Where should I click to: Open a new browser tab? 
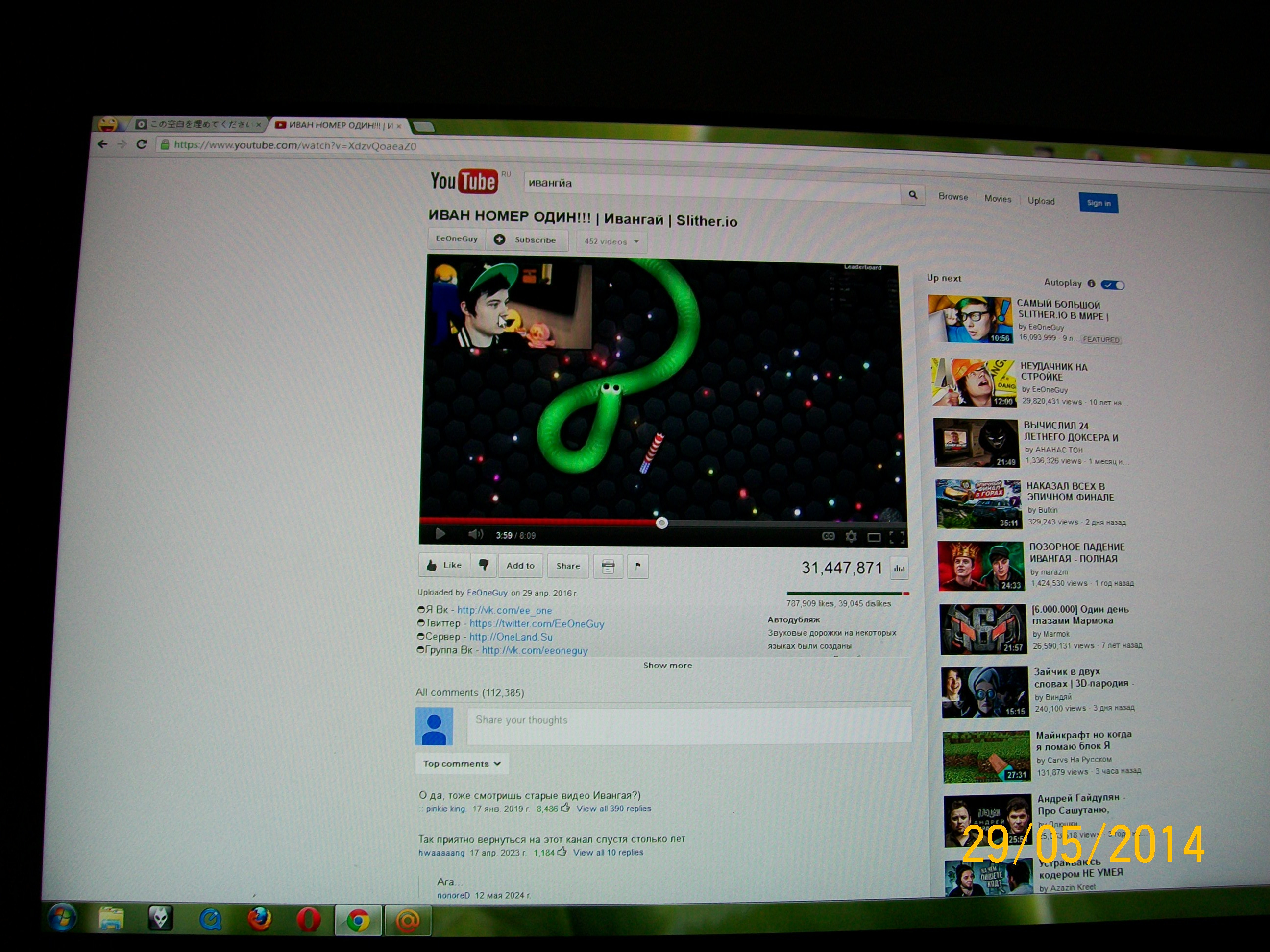click(x=424, y=127)
